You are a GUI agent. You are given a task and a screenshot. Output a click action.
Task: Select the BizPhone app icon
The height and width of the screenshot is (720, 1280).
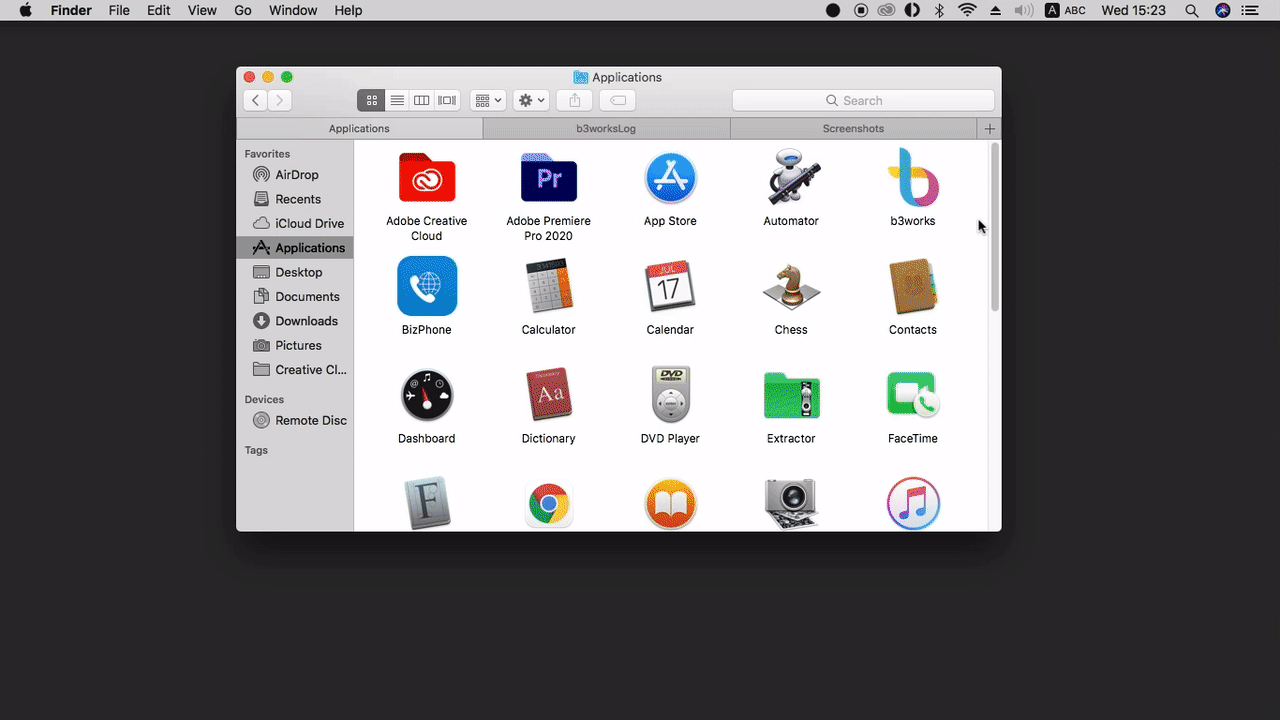tap(427, 286)
